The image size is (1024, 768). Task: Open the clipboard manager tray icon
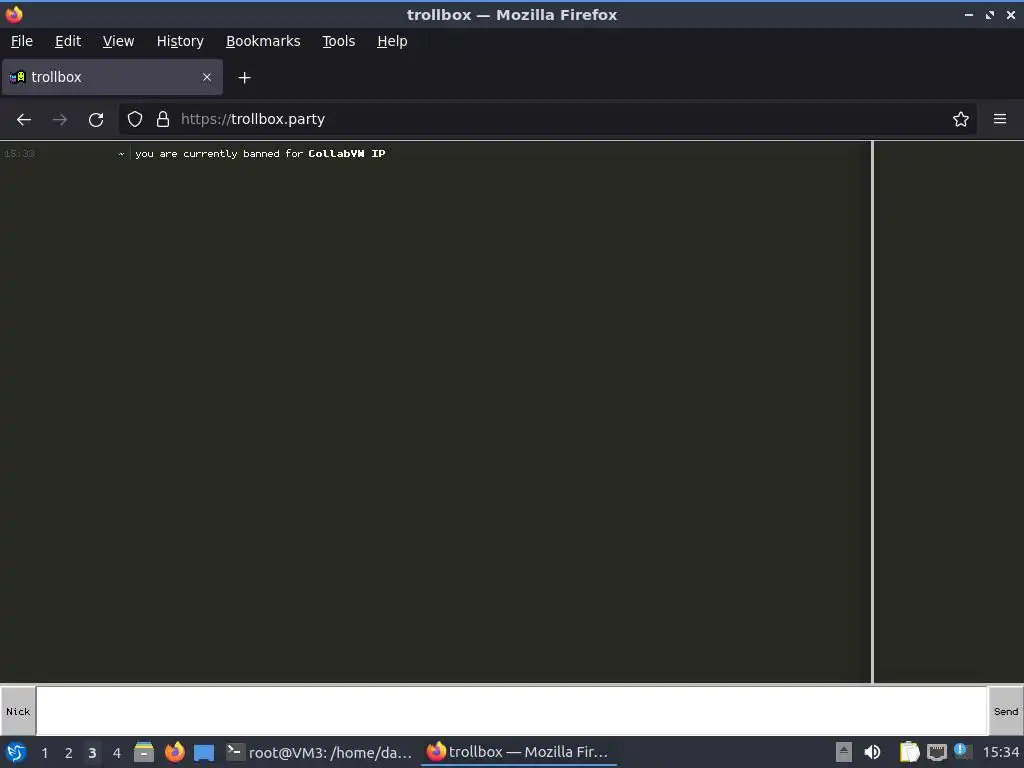[909, 752]
